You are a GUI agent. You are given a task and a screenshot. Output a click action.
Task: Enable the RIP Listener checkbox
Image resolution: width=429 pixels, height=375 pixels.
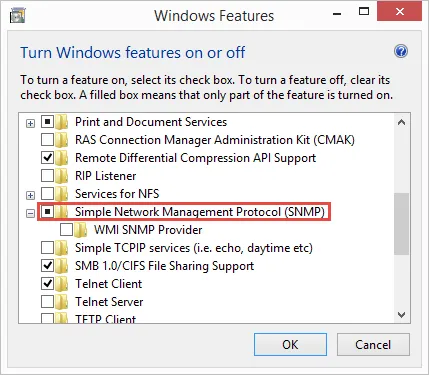point(47,176)
